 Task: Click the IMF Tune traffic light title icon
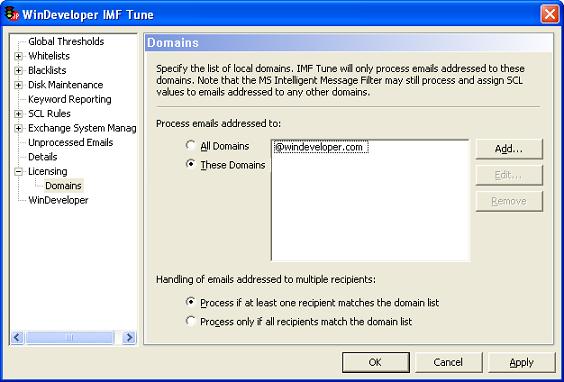(x=12, y=14)
